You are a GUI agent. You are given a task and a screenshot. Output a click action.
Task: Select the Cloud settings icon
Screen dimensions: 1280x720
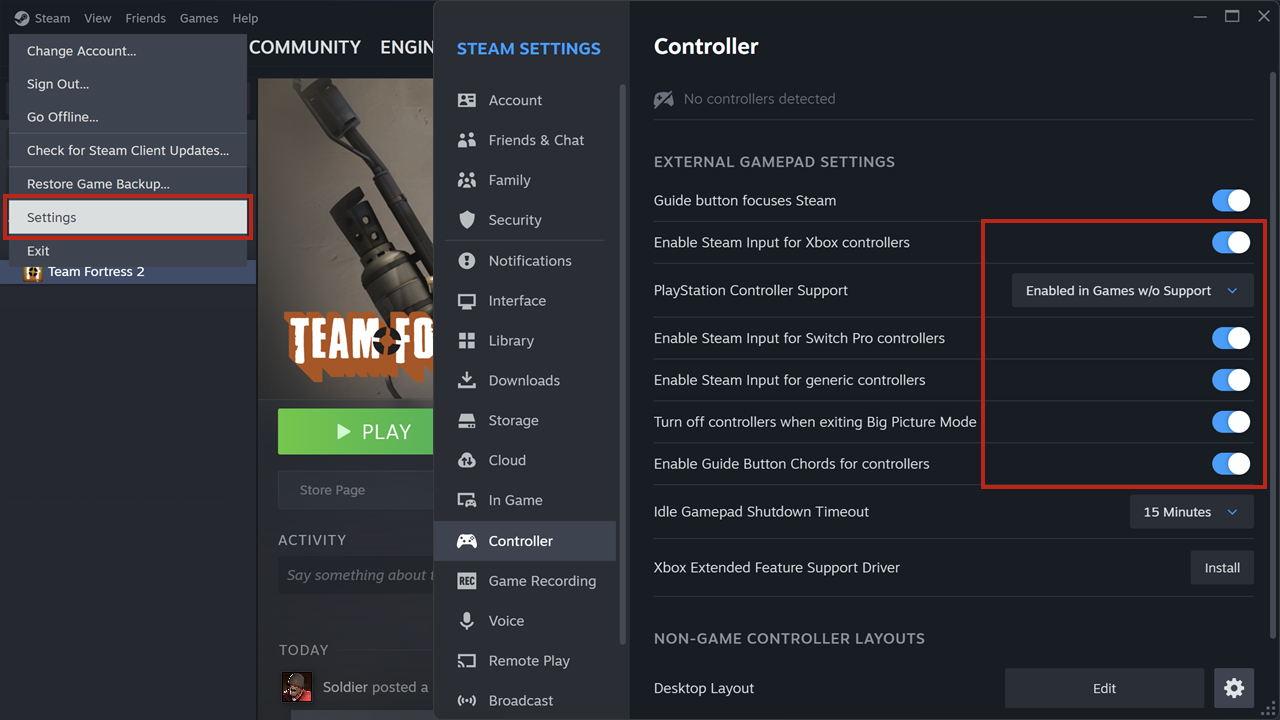467,460
